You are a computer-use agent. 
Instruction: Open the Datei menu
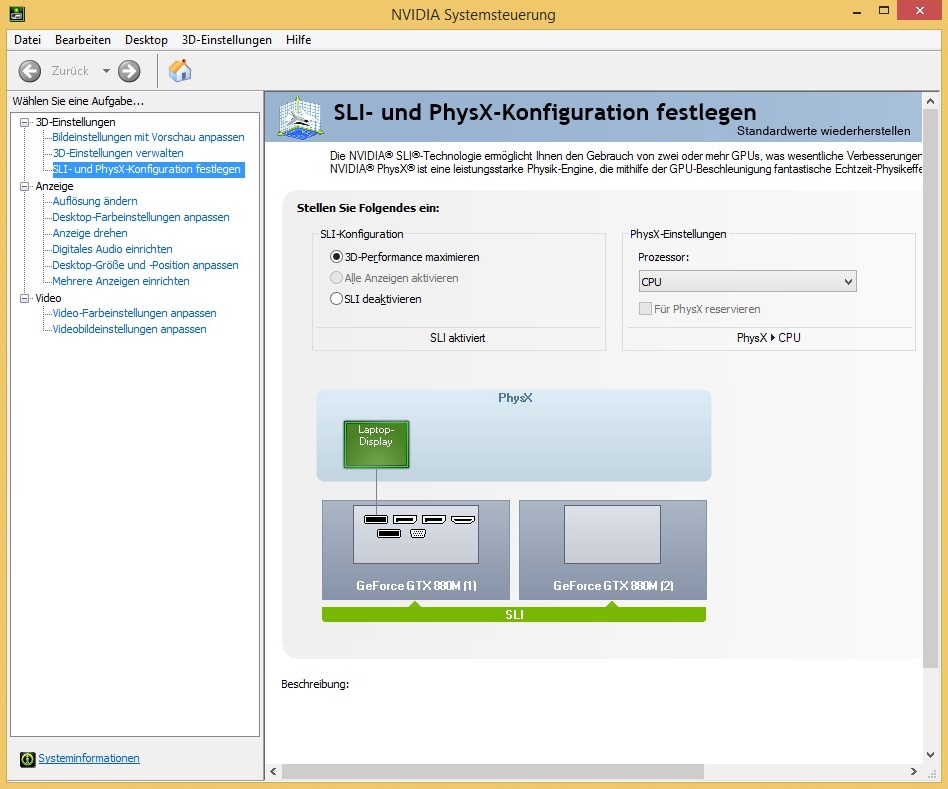[27, 40]
